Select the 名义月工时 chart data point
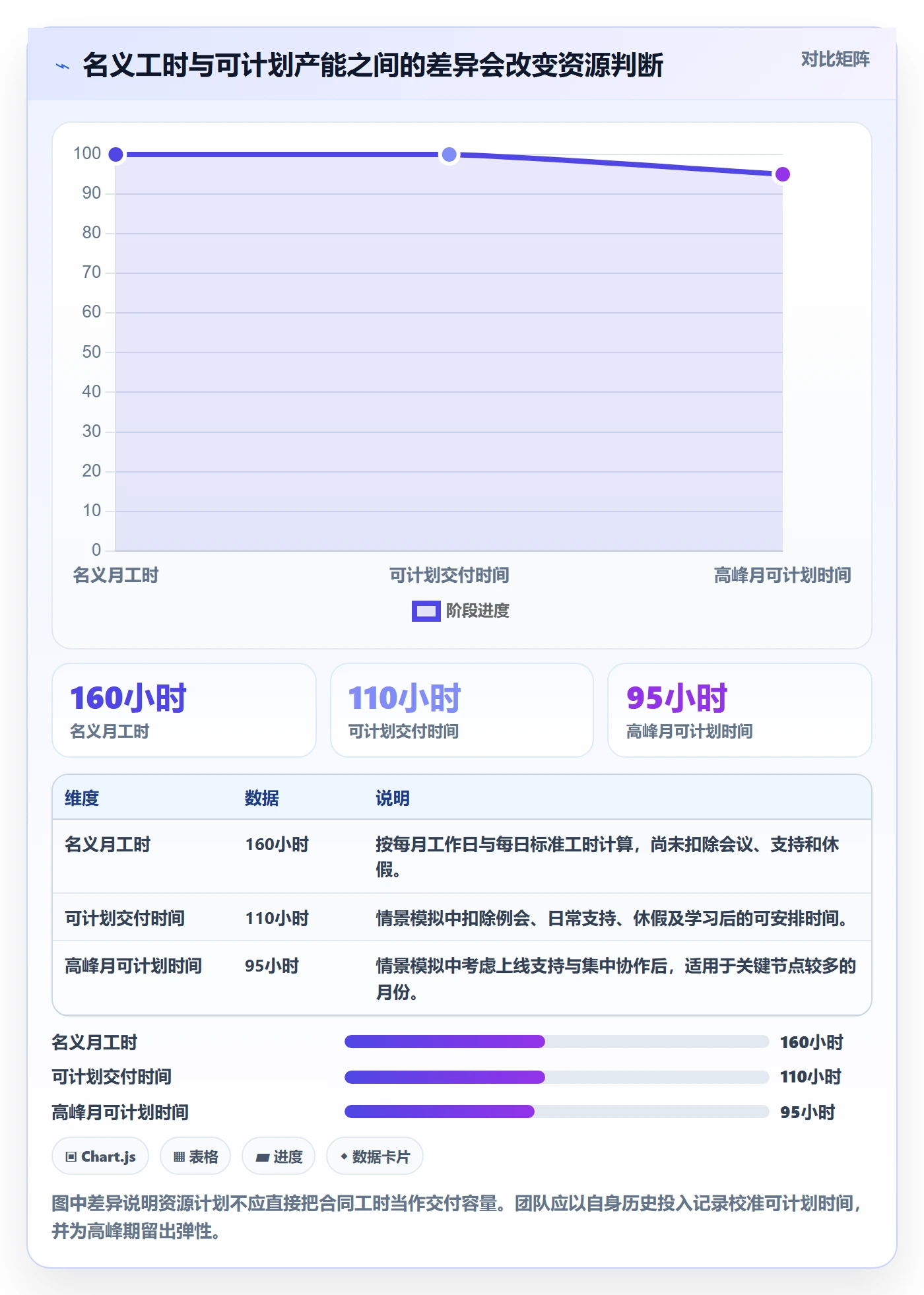Viewport: 924px width, 1295px height. coord(115,154)
